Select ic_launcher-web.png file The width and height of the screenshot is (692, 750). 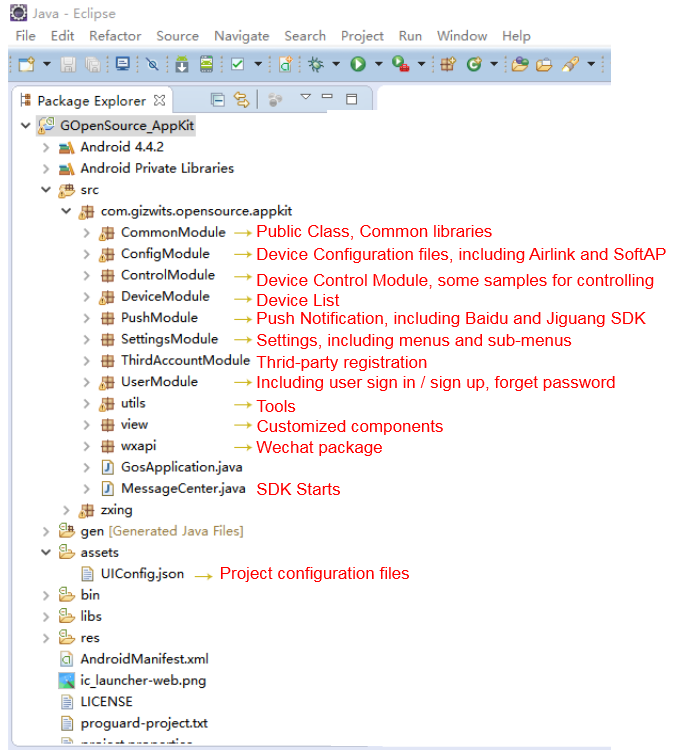tap(143, 681)
